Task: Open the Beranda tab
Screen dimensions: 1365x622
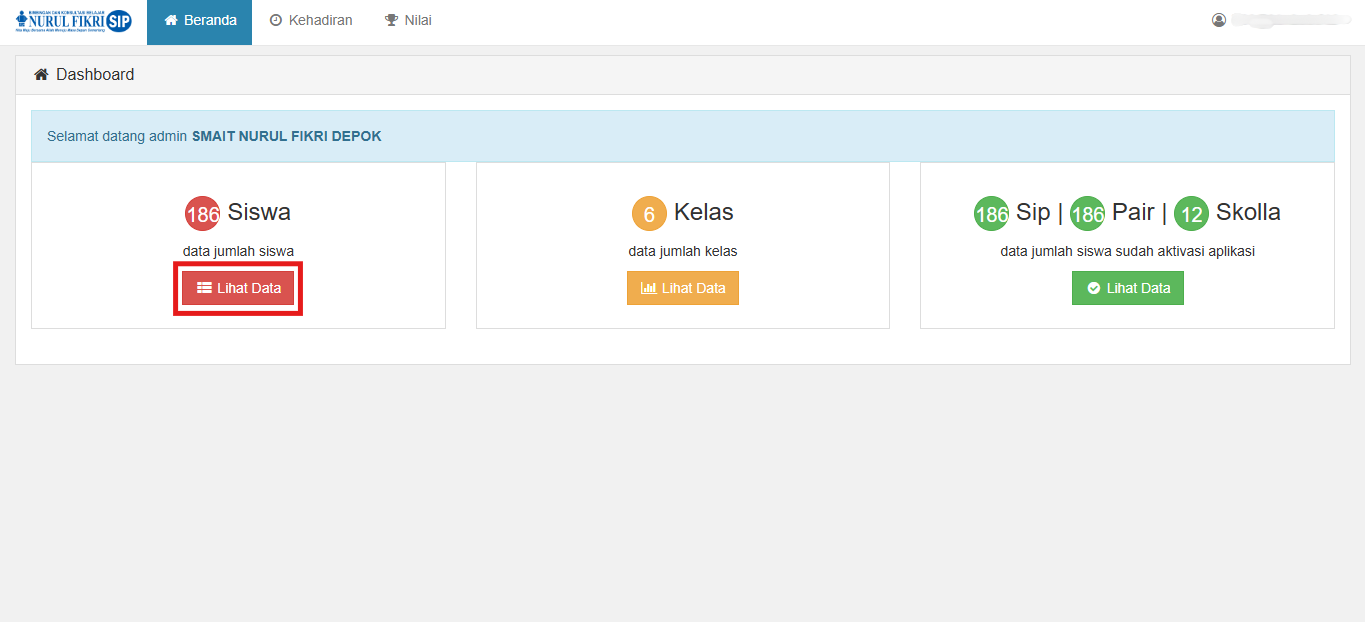Action: [200, 21]
